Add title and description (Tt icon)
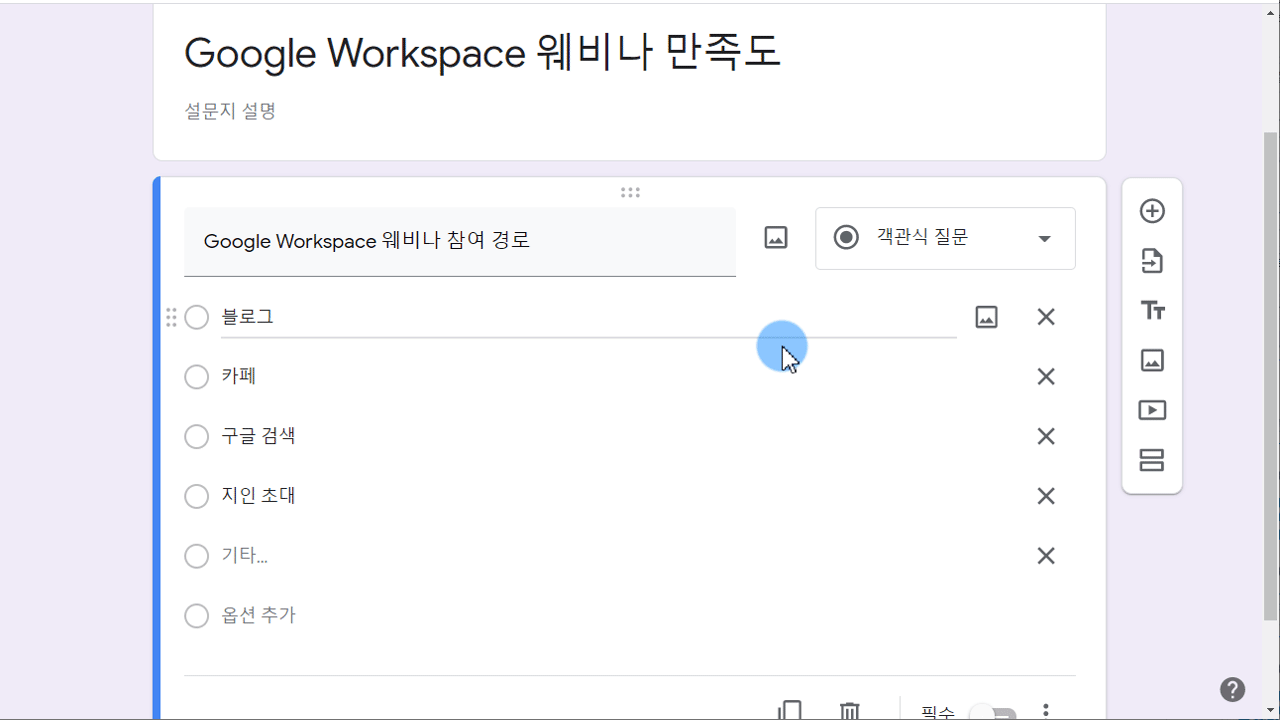Image resolution: width=1280 pixels, height=720 pixels. pyautogui.click(x=1152, y=311)
